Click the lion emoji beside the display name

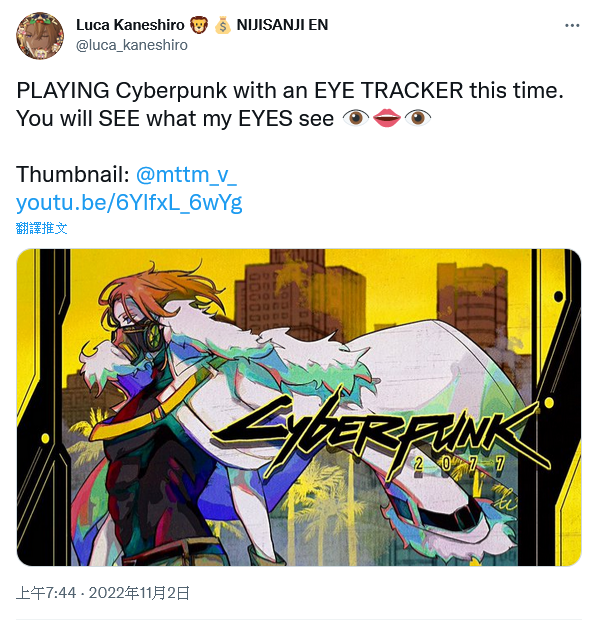point(199,25)
